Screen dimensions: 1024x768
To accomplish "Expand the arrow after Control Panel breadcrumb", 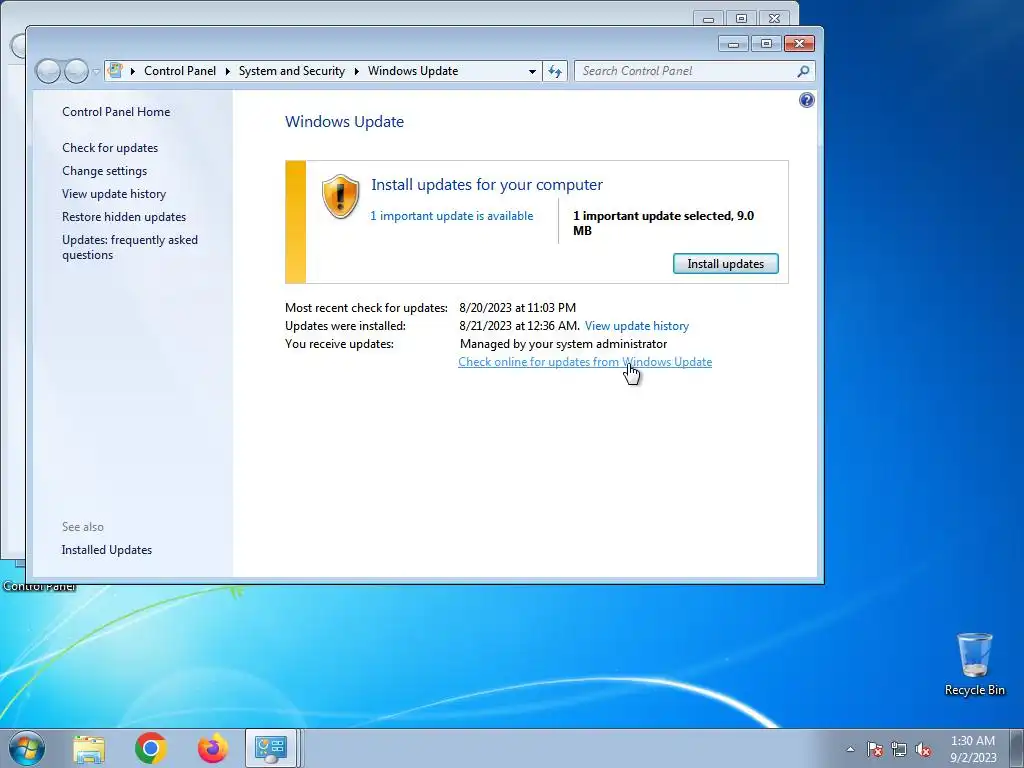I will pyautogui.click(x=227, y=71).
